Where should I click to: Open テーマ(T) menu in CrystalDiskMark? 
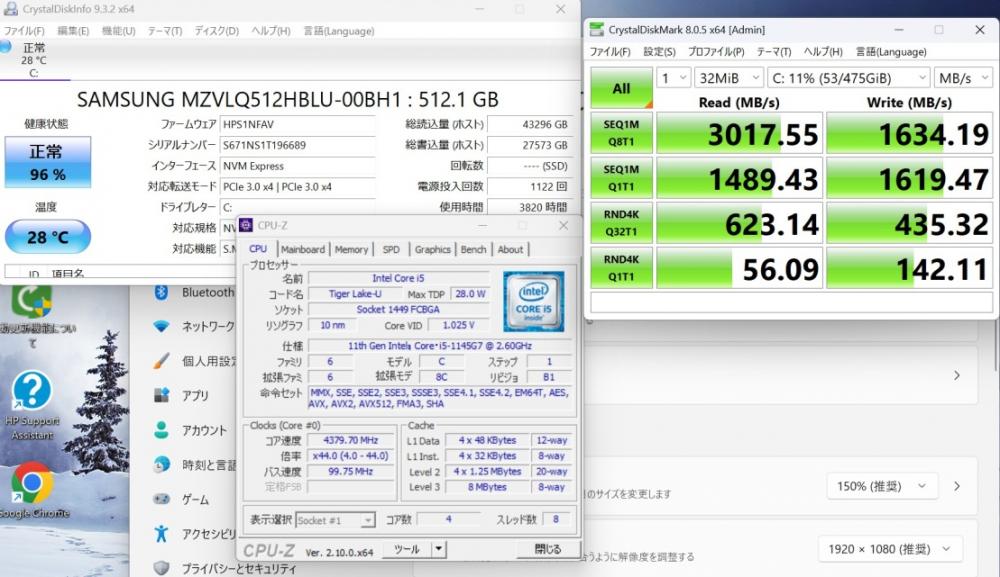pyautogui.click(x=774, y=52)
